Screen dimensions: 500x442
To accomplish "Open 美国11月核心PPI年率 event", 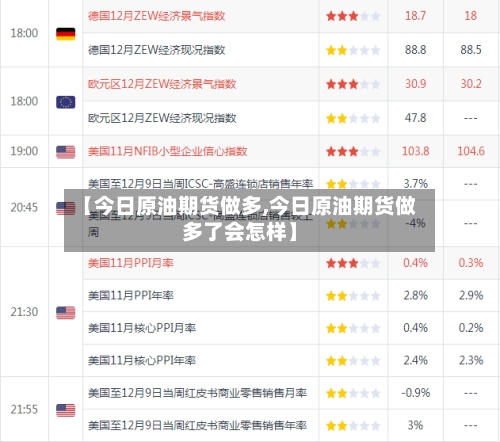I will point(142,360).
